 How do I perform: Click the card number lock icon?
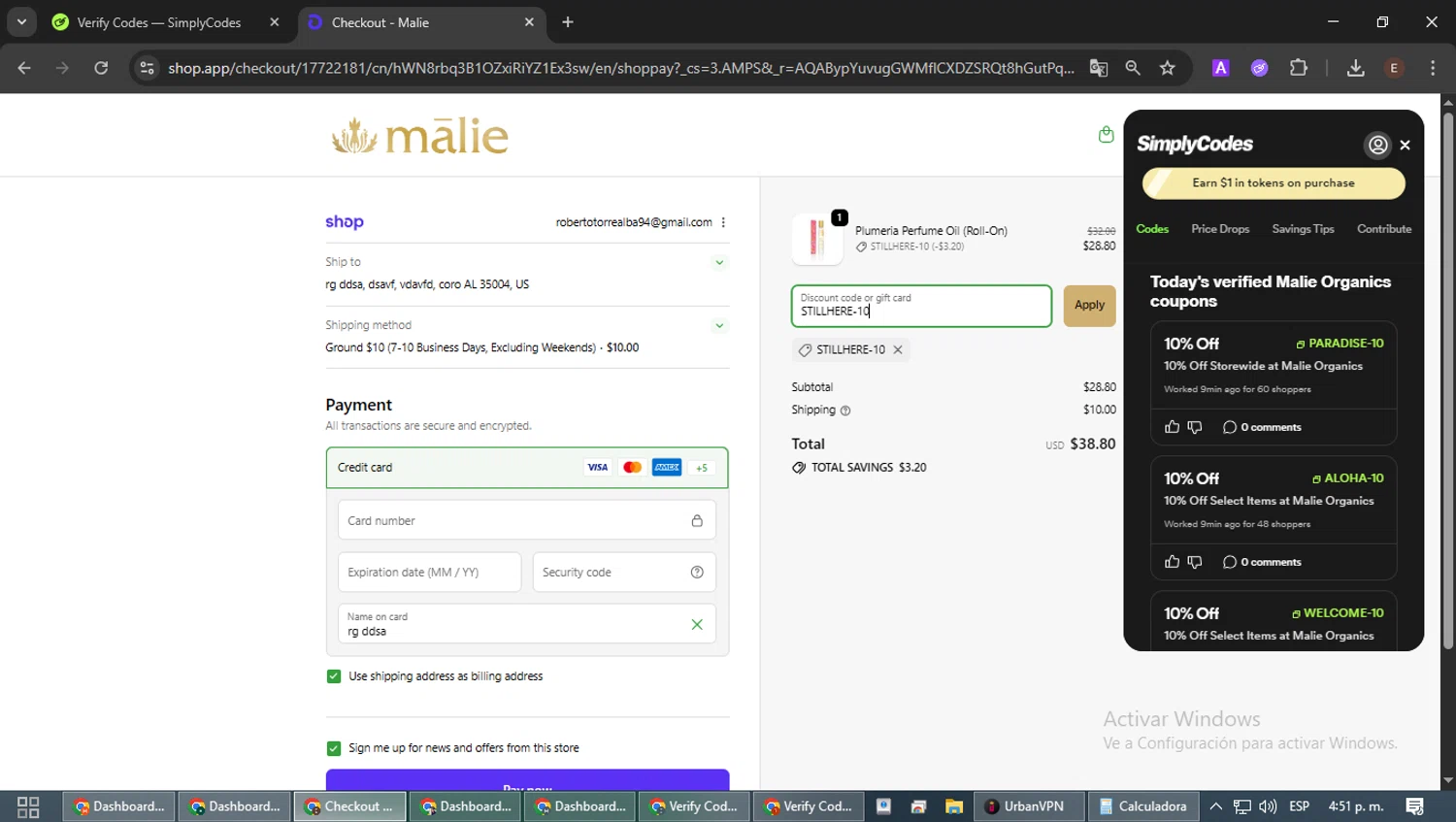click(x=697, y=521)
